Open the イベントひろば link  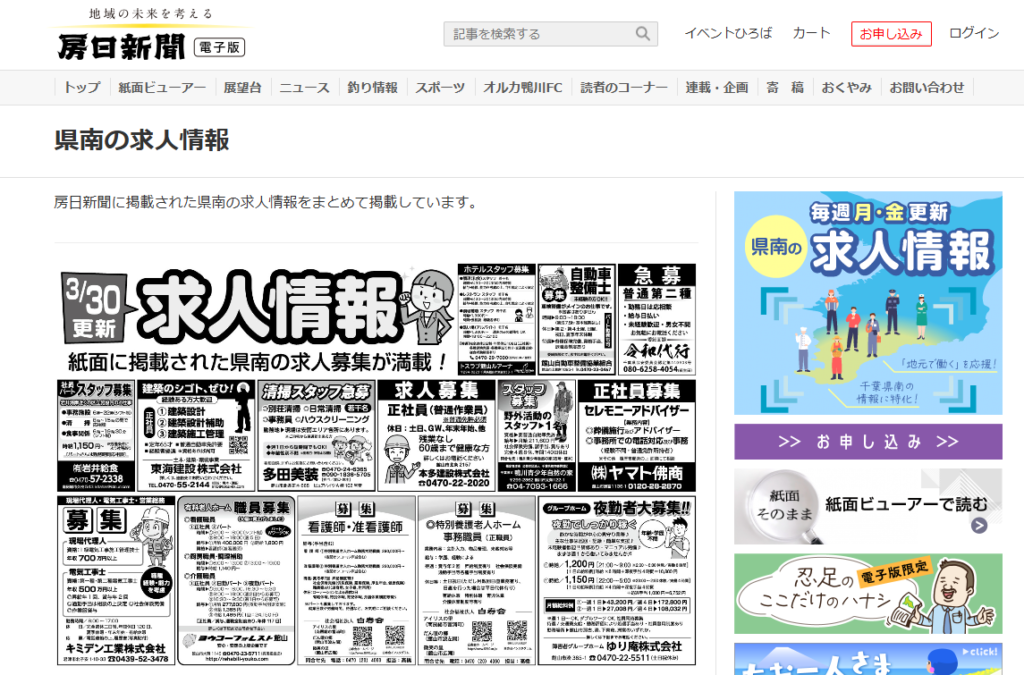tap(728, 33)
